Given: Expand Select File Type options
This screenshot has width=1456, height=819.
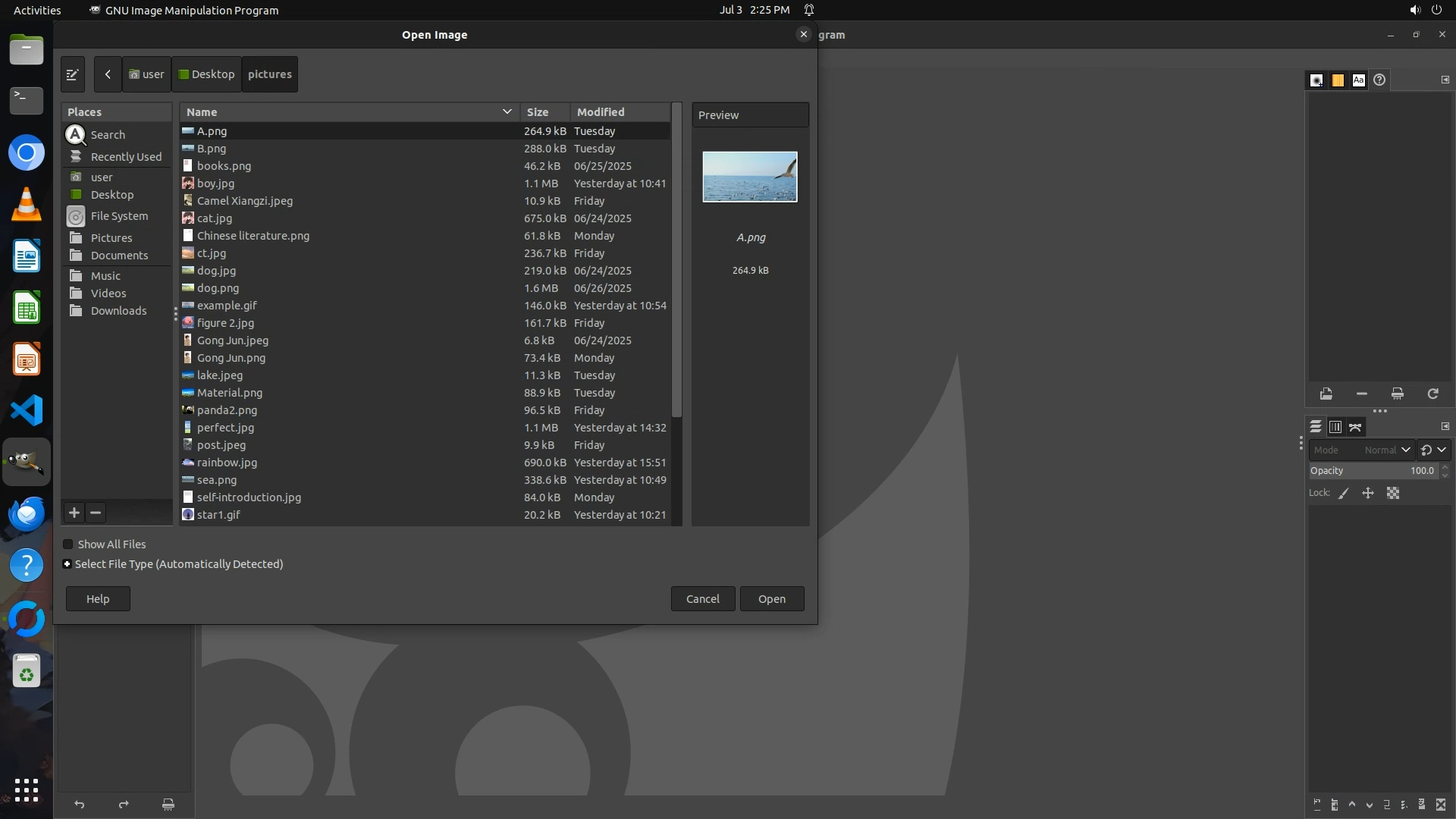Looking at the screenshot, I should point(67,564).
